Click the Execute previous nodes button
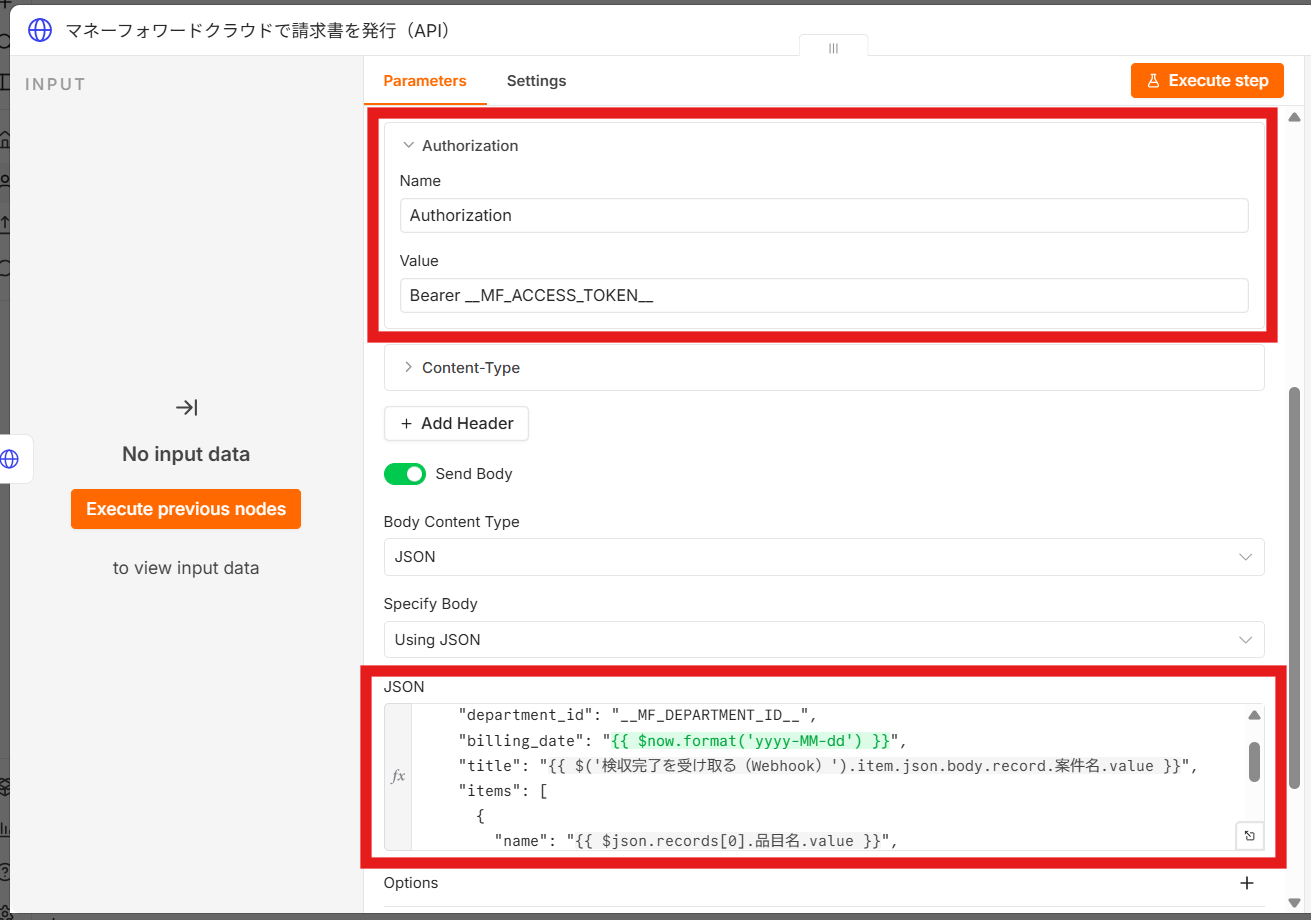The image size is (1311, 920). click(x=186, y=509)
